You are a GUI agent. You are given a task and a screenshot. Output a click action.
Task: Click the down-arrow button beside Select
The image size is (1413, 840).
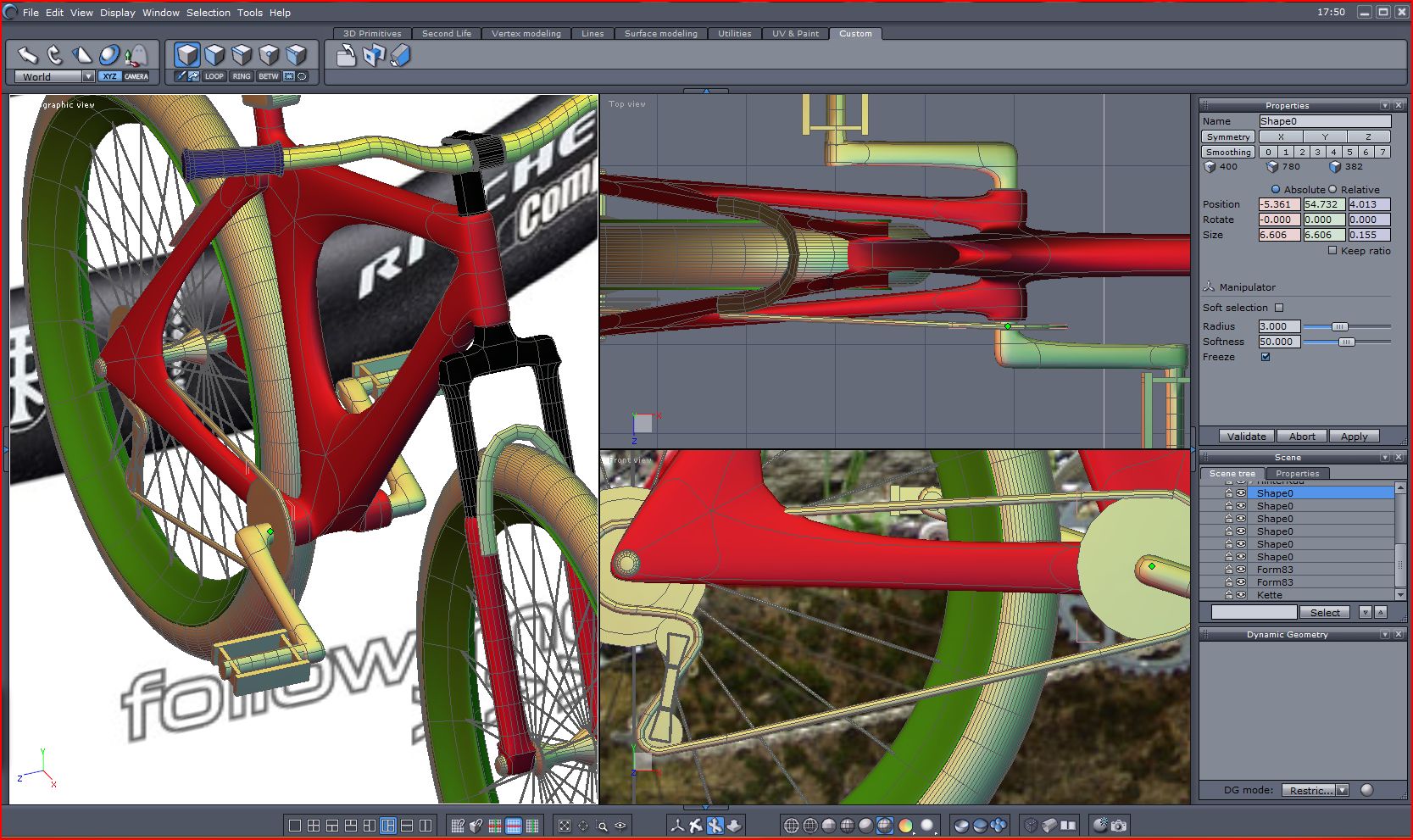(1365, 612)
